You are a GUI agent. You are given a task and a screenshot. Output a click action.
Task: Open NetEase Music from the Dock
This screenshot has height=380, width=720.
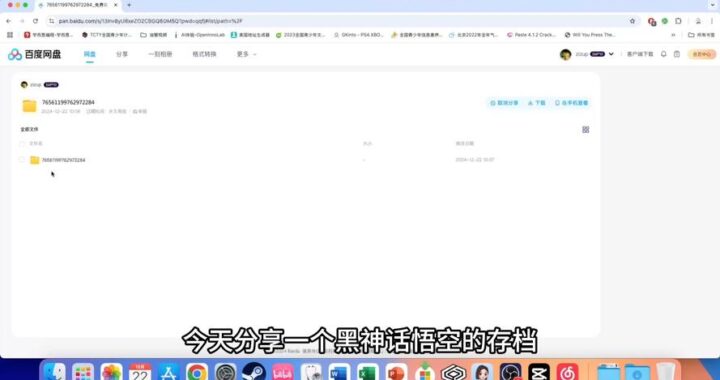point(567,372)
